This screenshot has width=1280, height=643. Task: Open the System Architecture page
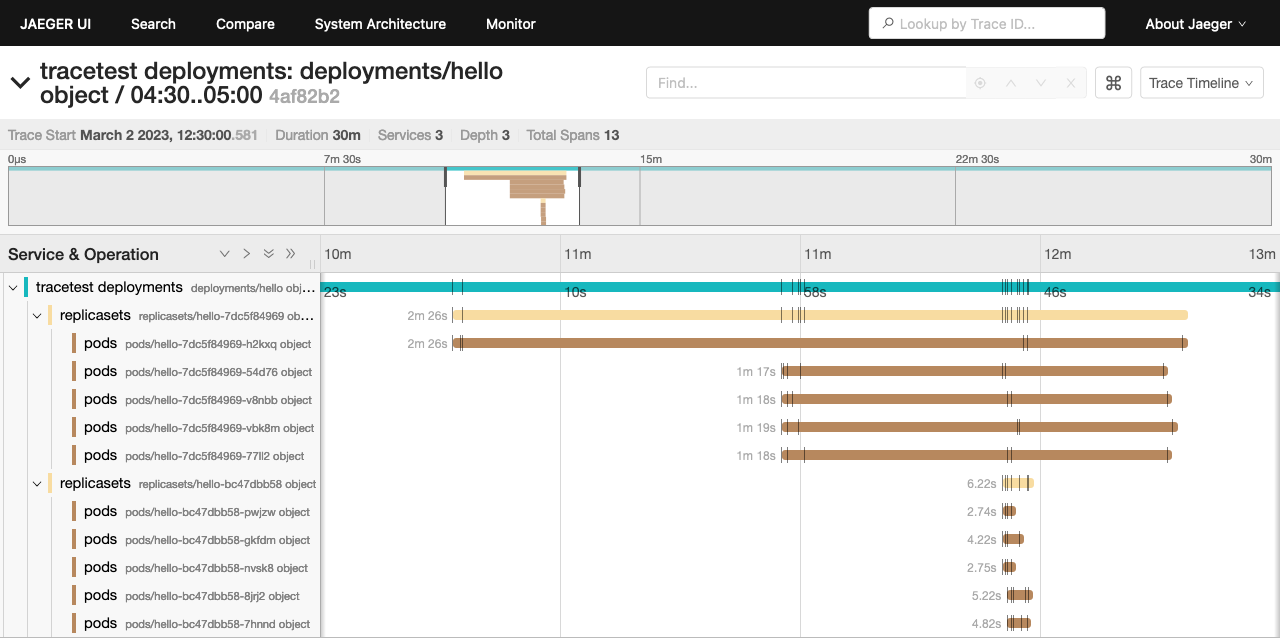pyautogui.click(x=380, y=24)
